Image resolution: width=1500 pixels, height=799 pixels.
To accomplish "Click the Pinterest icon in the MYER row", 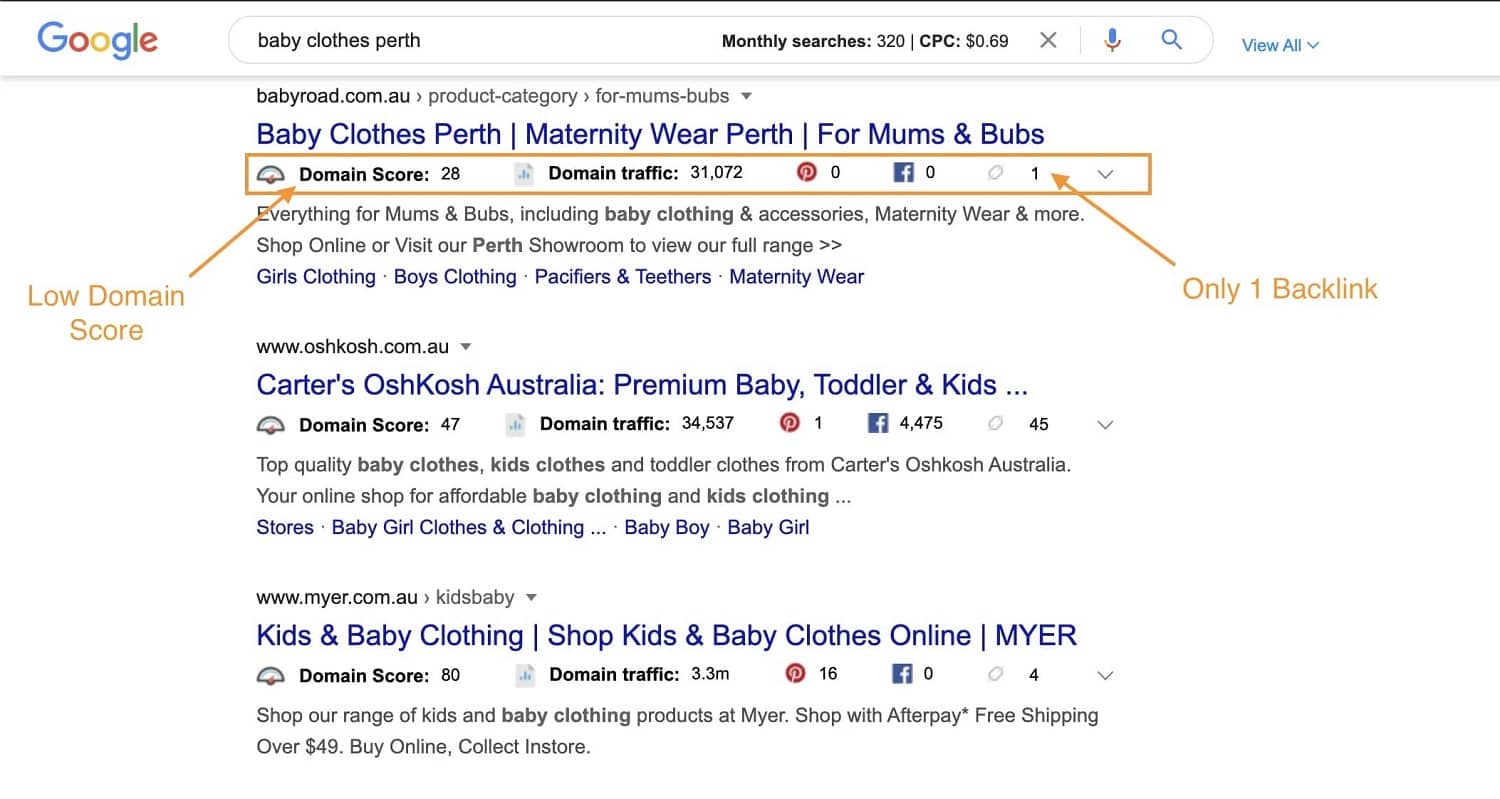I will [x=795, y=673].
